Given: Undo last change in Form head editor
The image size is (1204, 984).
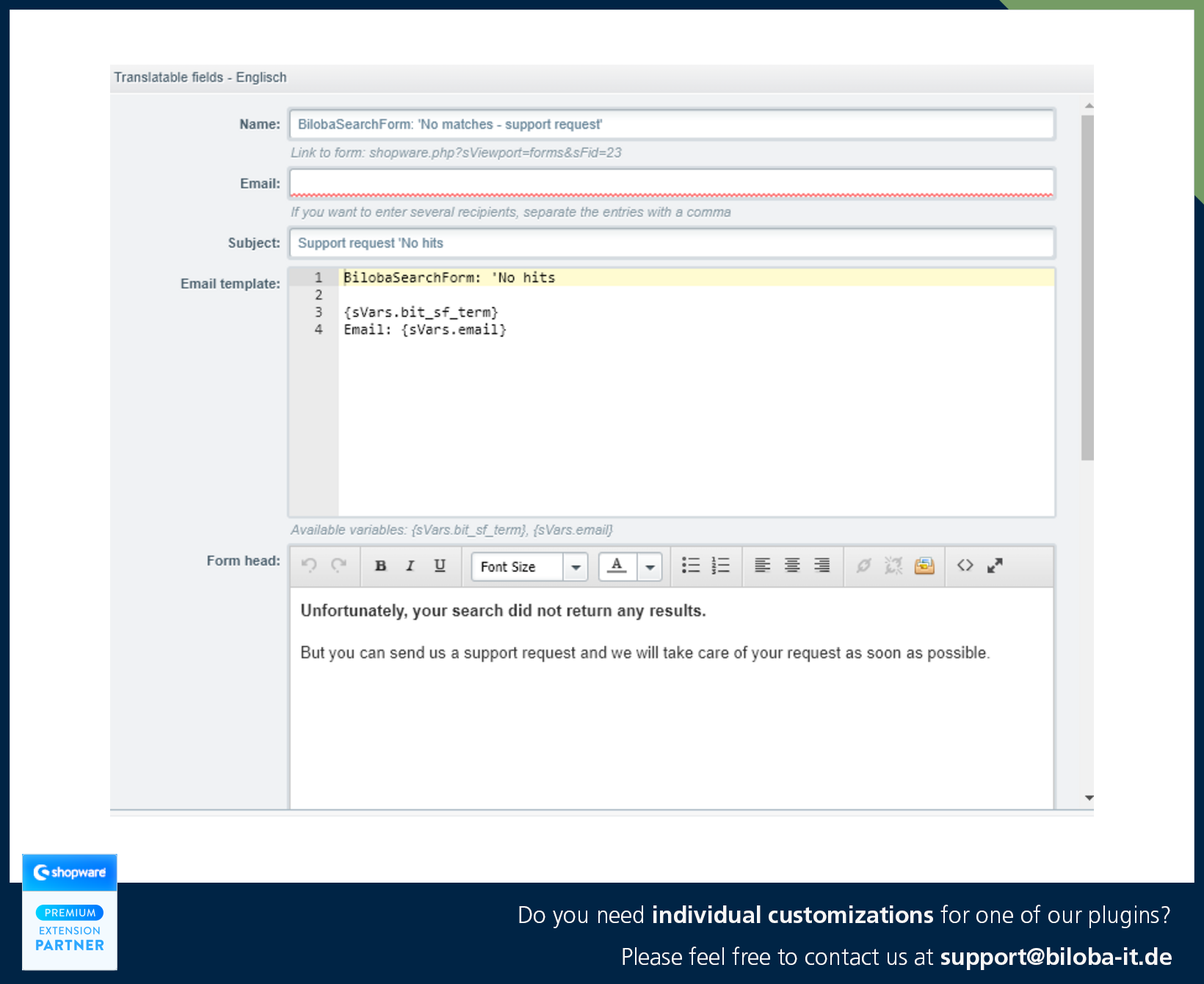Looking at the screenshot, I should 309,565.
